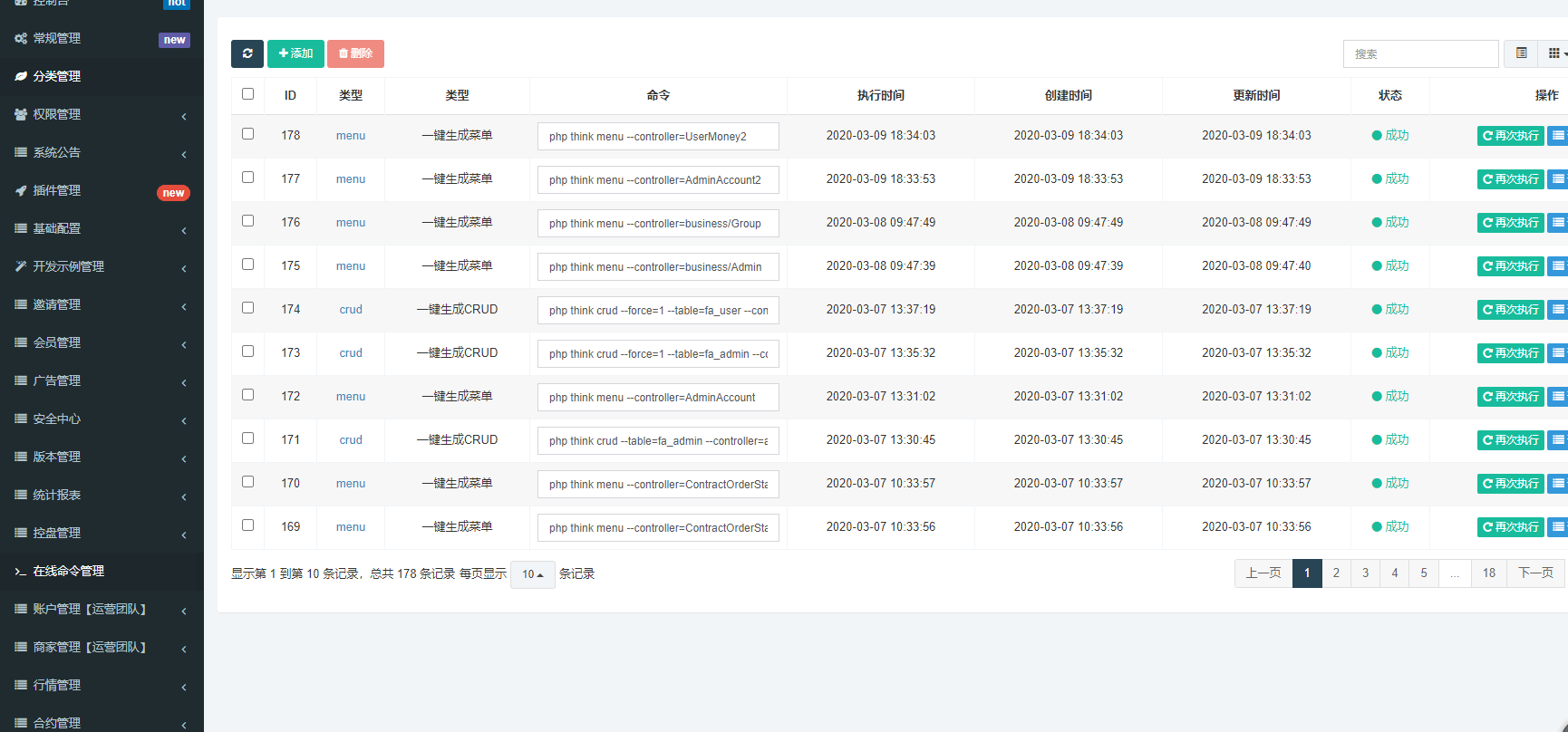1568x732 pixels.
Task: Click the detail icon for row 178
Action: click(1557, 136)
